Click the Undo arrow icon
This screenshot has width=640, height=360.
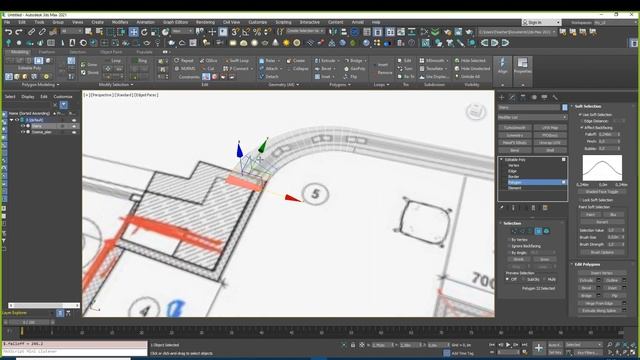(9, 31)
